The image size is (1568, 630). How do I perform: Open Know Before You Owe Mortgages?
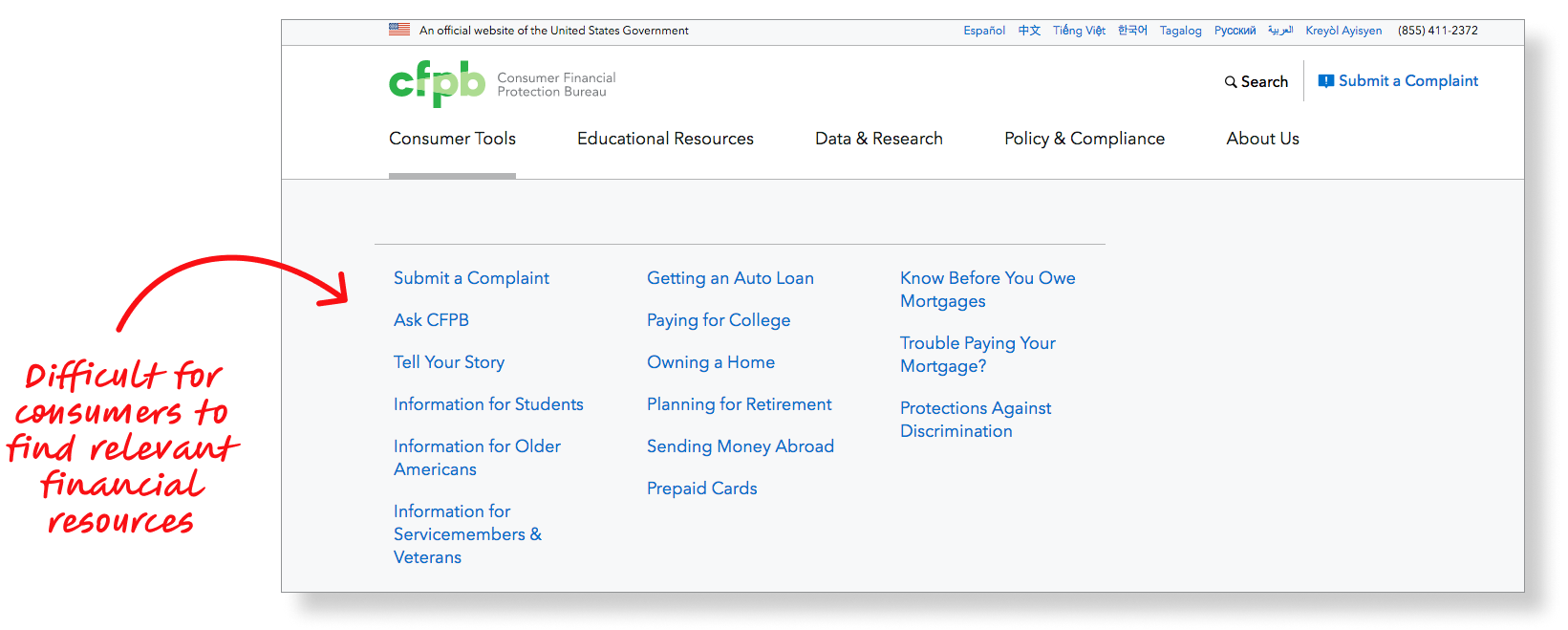tap(987, 290)
